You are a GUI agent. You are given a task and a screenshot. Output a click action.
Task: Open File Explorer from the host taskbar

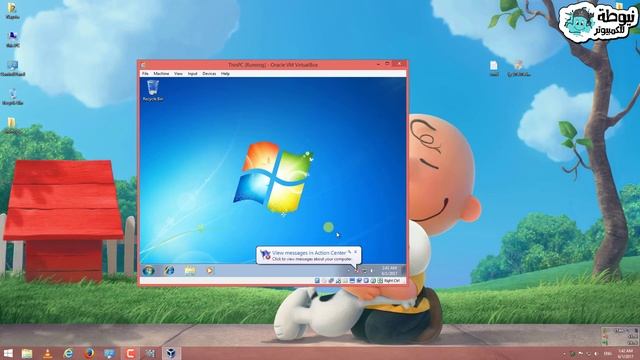27,353
